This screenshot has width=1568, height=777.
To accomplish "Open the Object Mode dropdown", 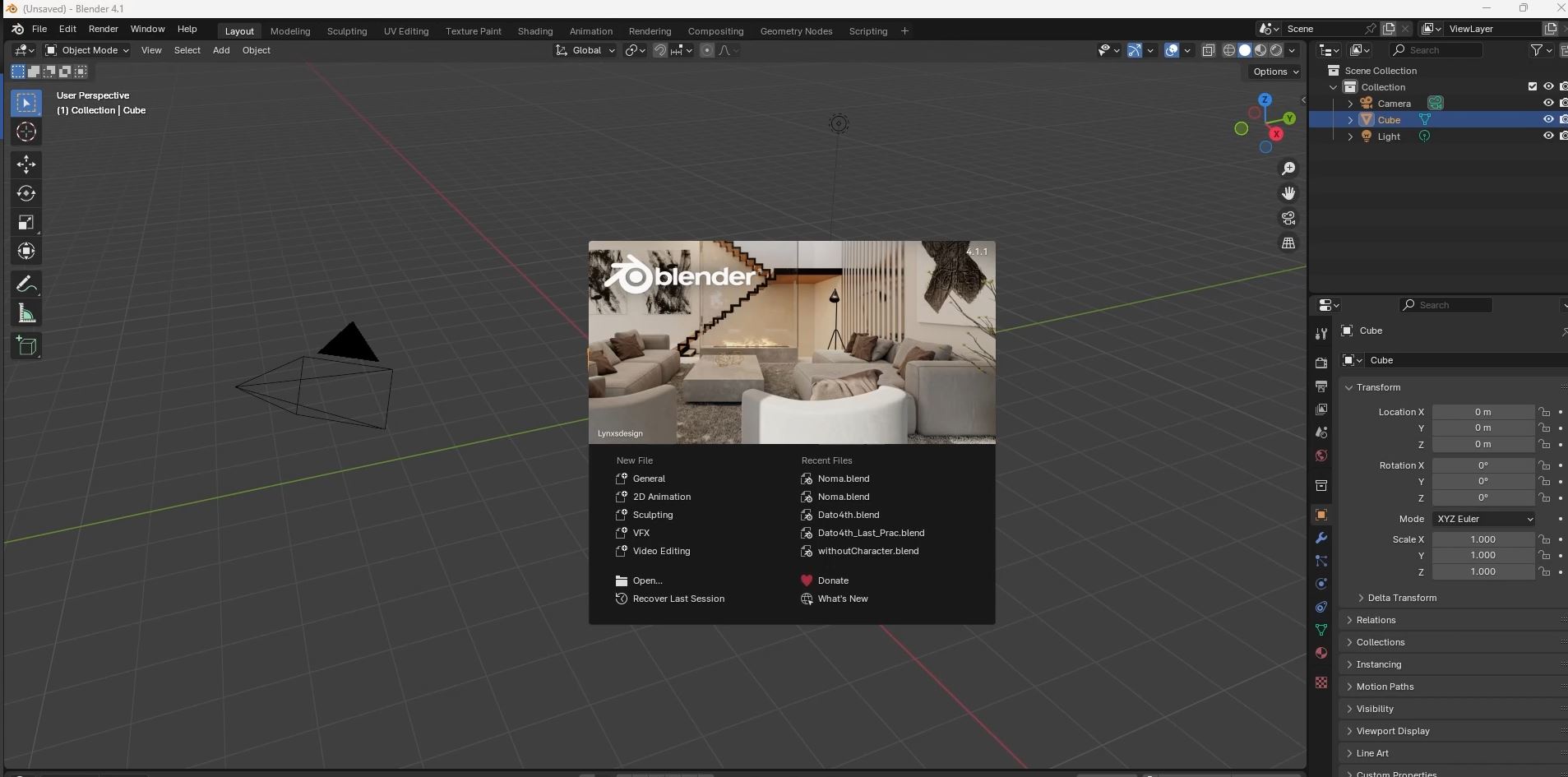I will point(87,50).
